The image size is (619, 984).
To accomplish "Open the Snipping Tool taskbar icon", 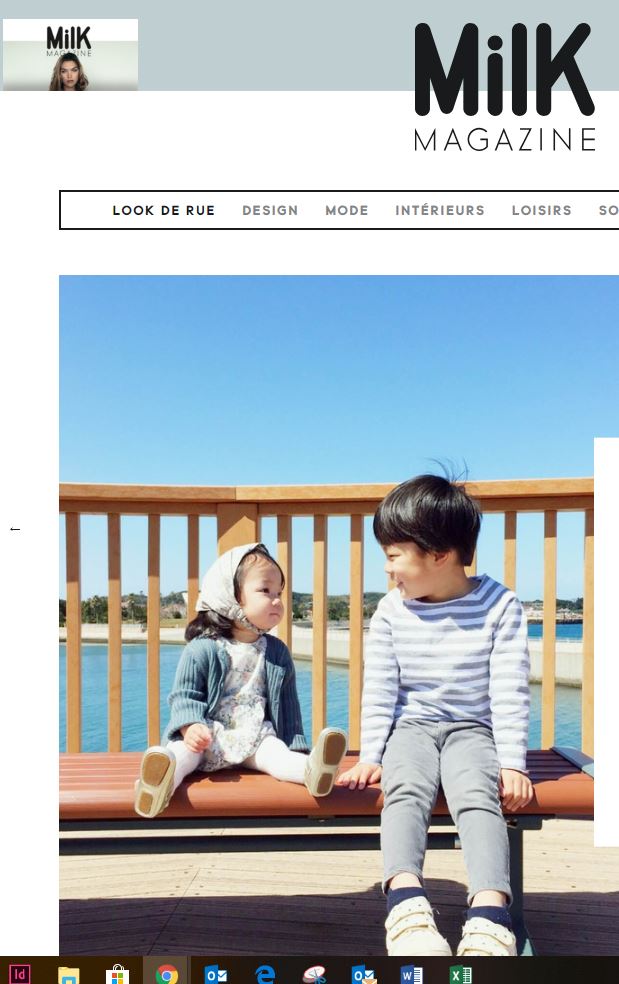I will [x=314, y=975].
